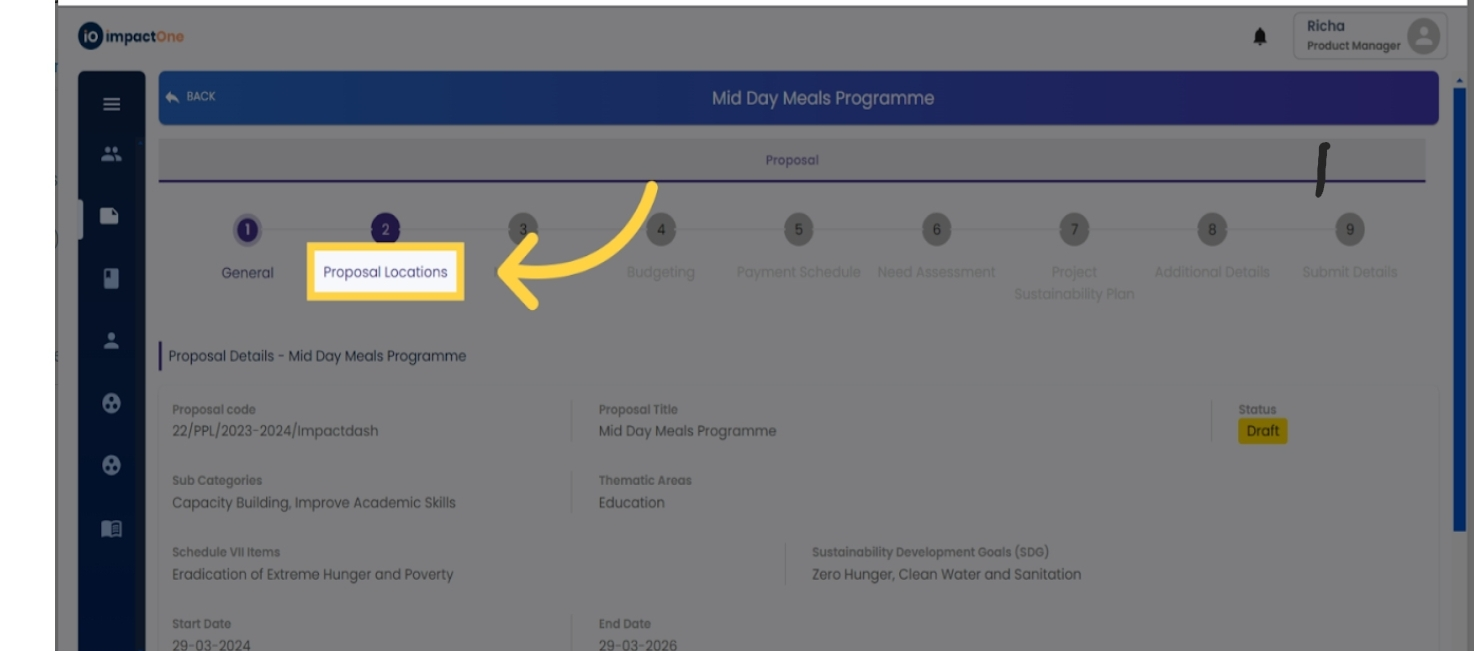The image size is (1484, 651).
Task: Click step circle number 3
Action: (522, 230)
